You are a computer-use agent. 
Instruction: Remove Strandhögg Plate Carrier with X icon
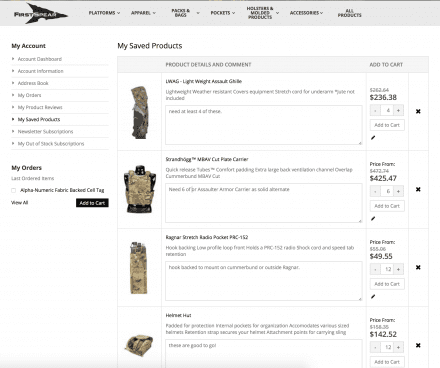(418, 189)
